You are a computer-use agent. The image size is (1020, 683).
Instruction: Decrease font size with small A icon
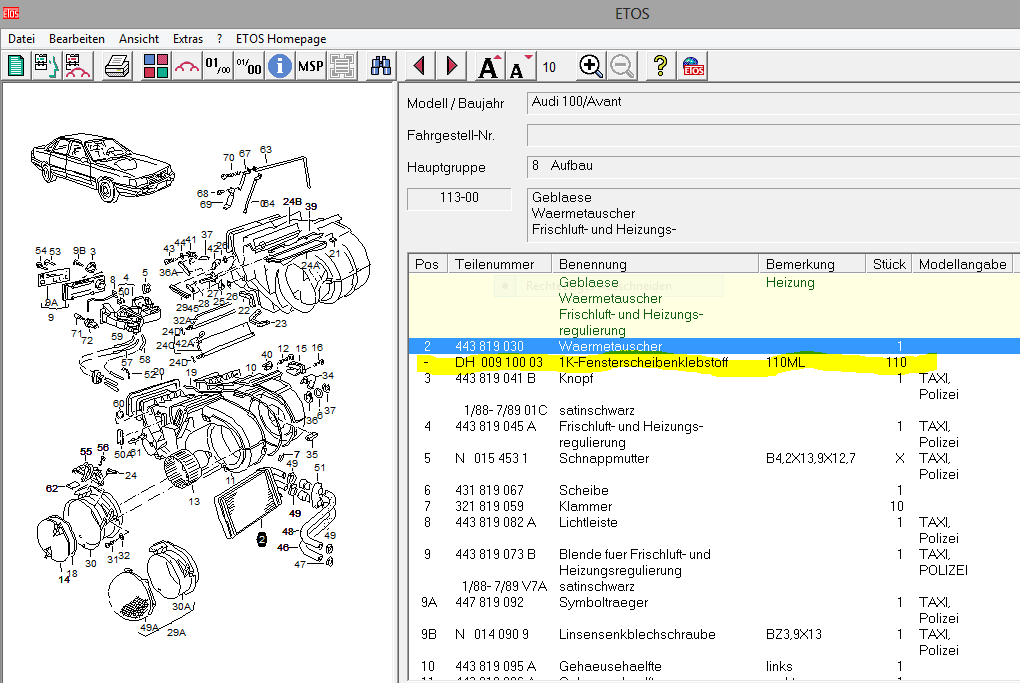point(518,68)
